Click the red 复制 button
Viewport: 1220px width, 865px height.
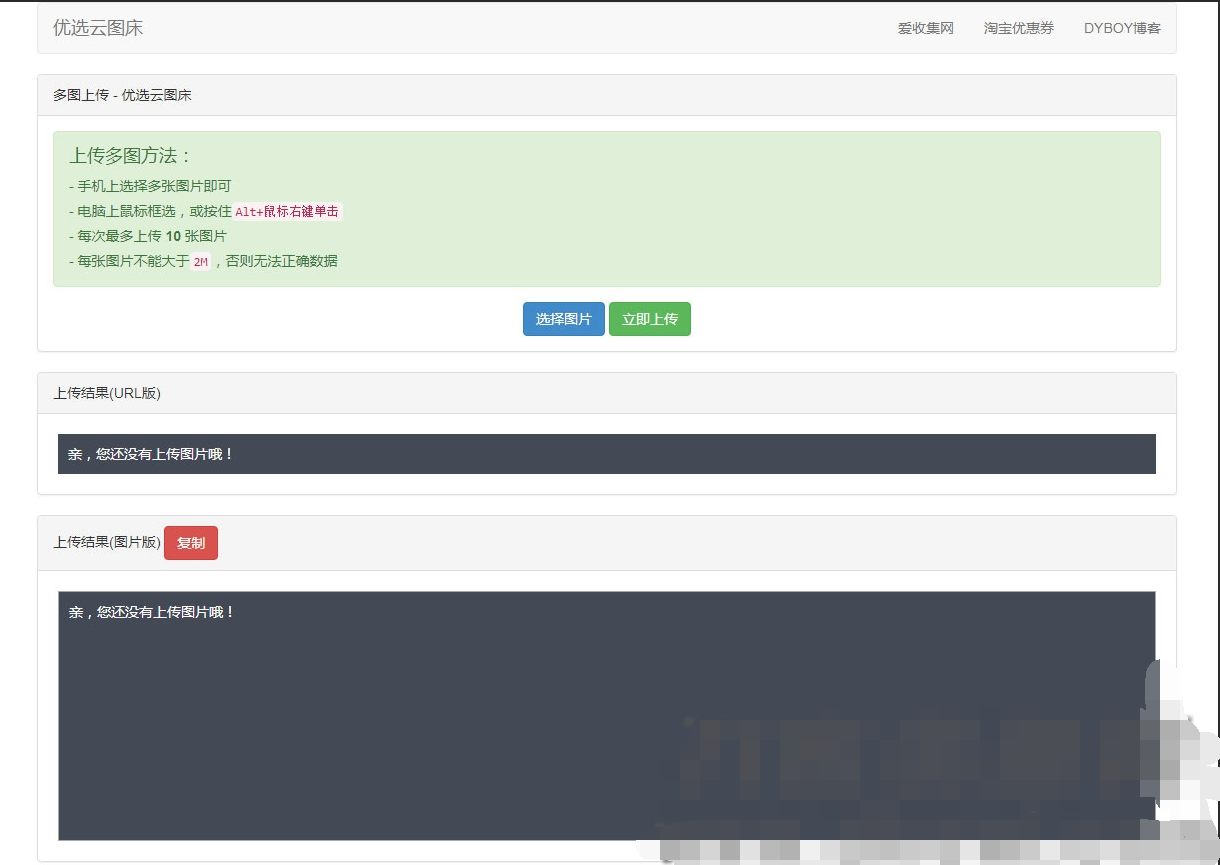click(x=190, y=543)
